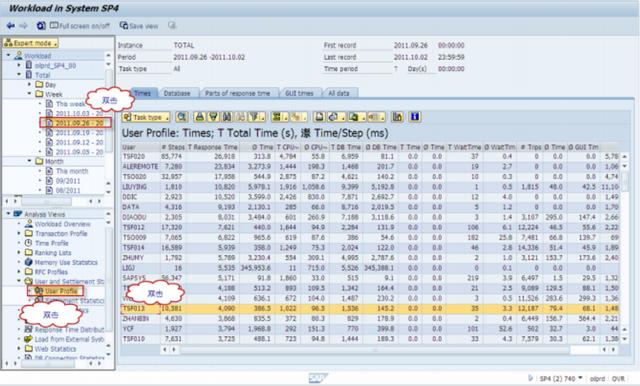
Task: Click the table horizontal scrollbar
Action: tap(376, 350)
